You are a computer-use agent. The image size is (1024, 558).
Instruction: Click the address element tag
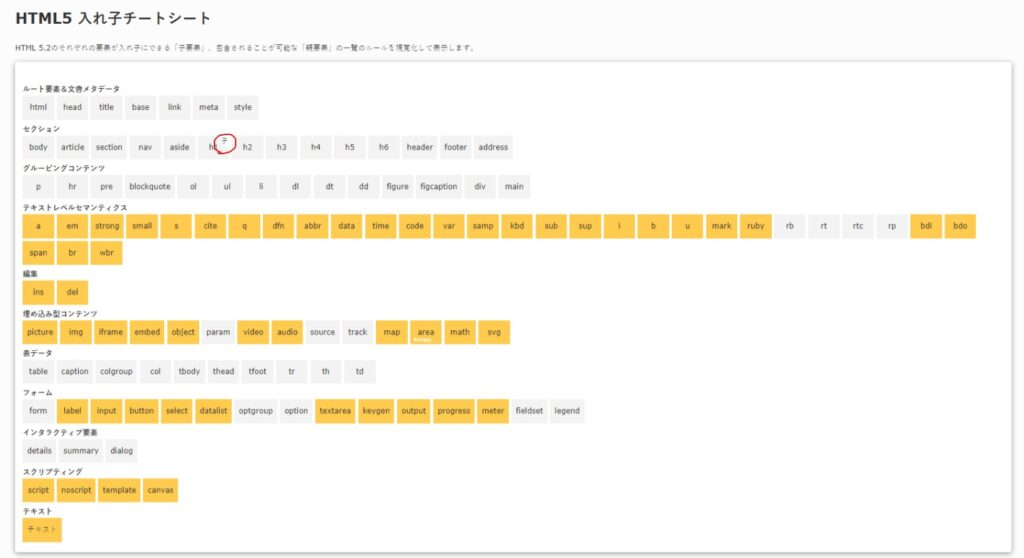[x=493, y=147]
